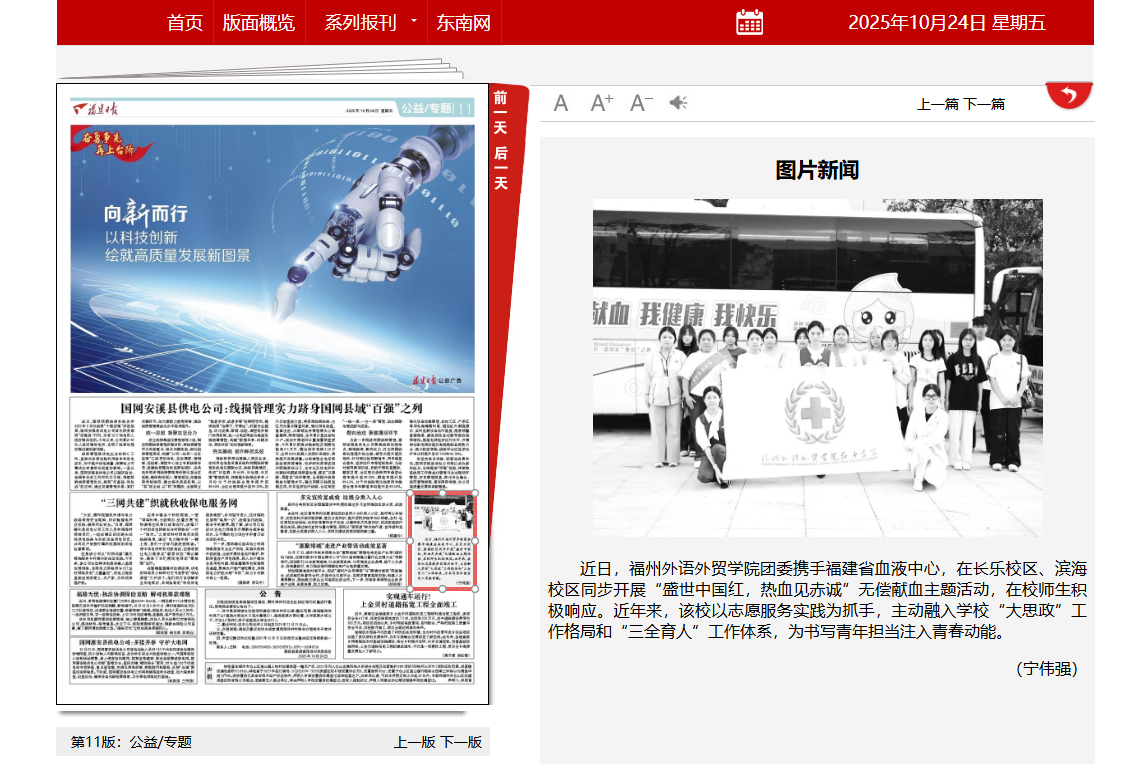
Task: Switch to previous page 上一版
Action: (415, 742)
